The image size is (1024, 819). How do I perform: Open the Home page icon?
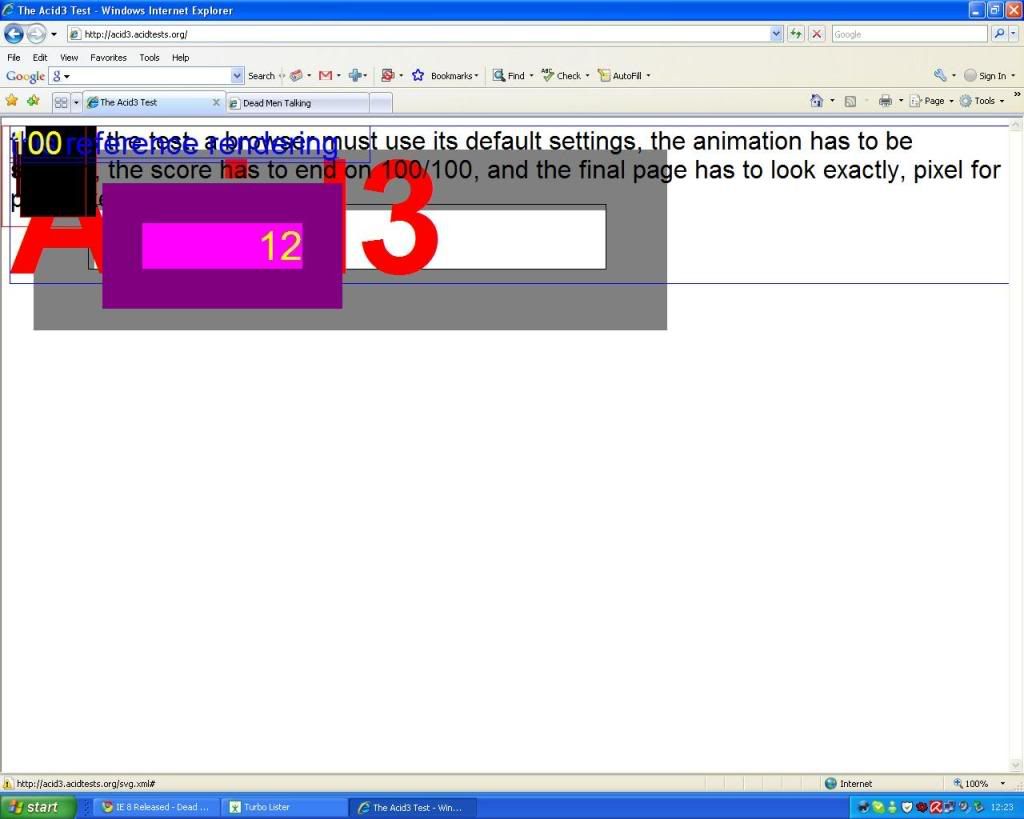click(817, 101)
